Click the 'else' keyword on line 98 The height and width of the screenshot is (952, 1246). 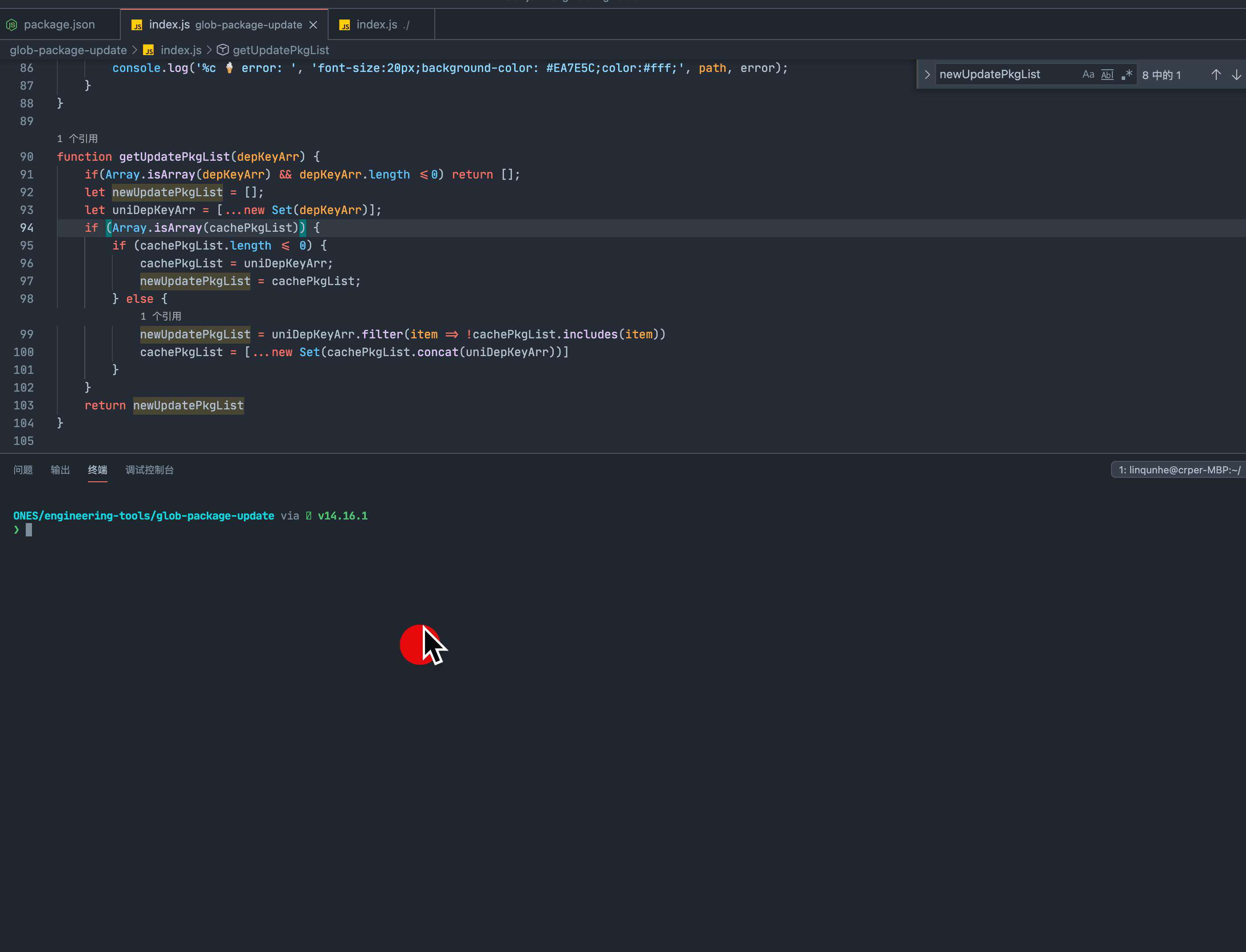(139, 299)
